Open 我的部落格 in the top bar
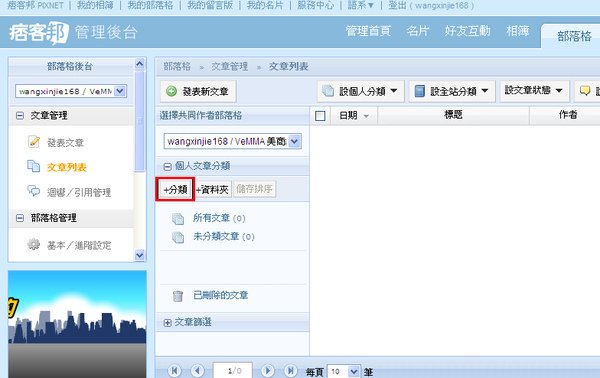 pyautogui.click(x=150, y=5)
